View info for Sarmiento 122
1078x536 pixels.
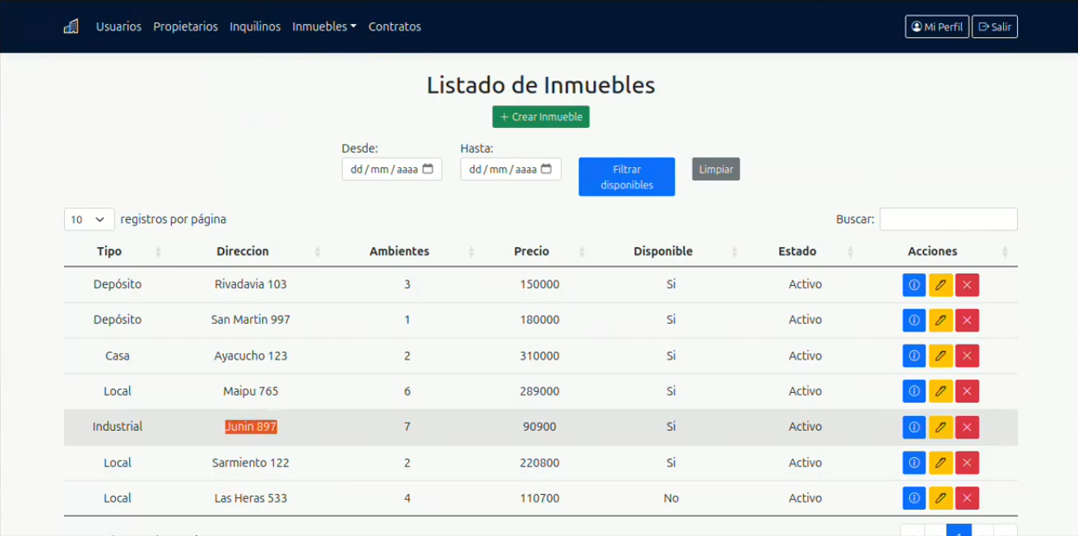tap(914, 463)
